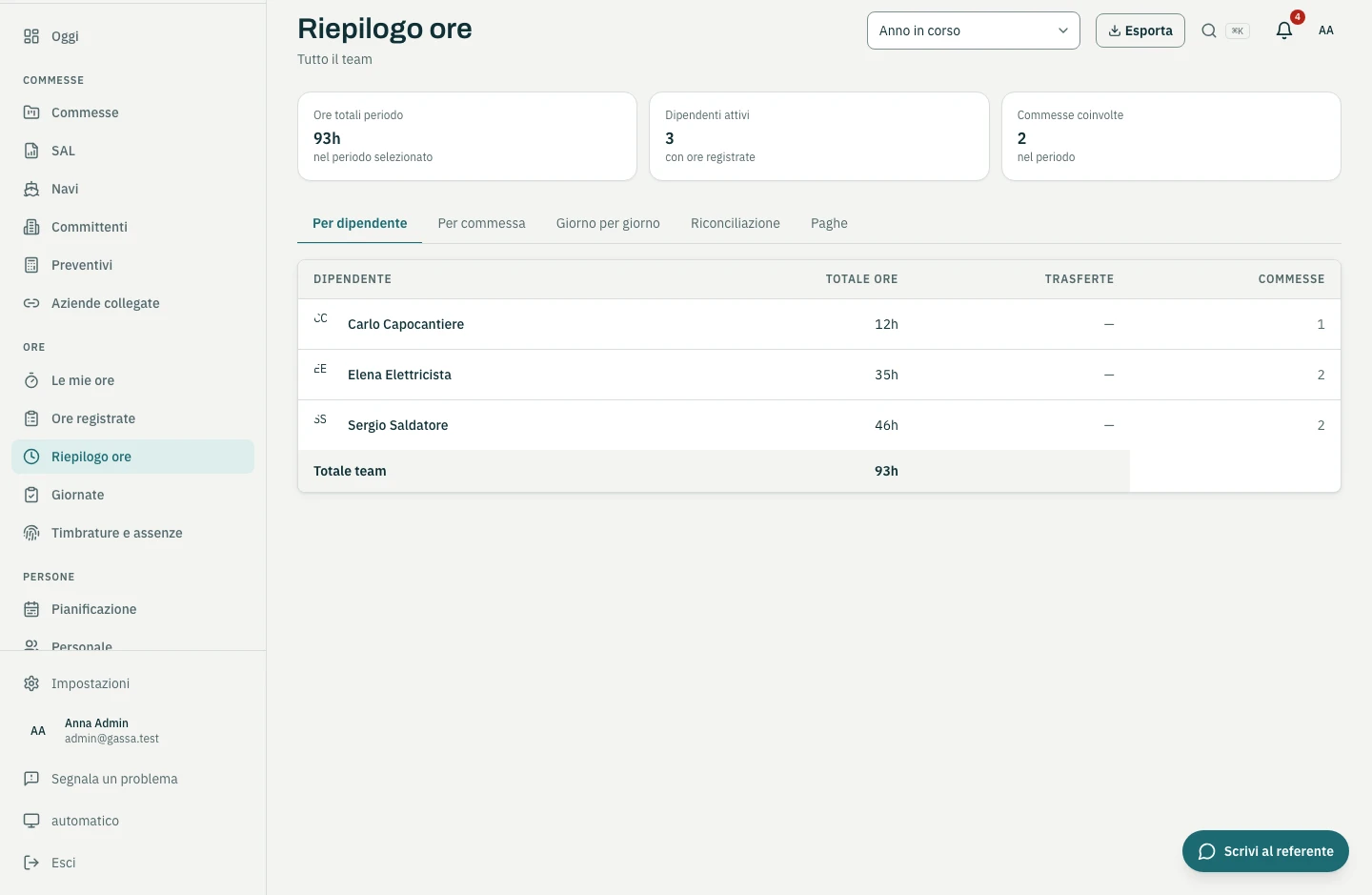
Task: Click the Navi ship icon
Action: pos(31,189)
